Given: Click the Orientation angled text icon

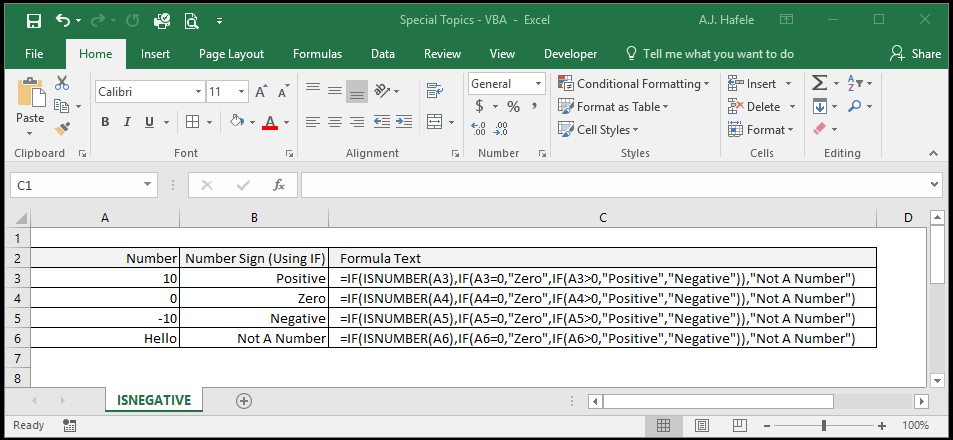Looking at the screenshot, I should [382, 91].
